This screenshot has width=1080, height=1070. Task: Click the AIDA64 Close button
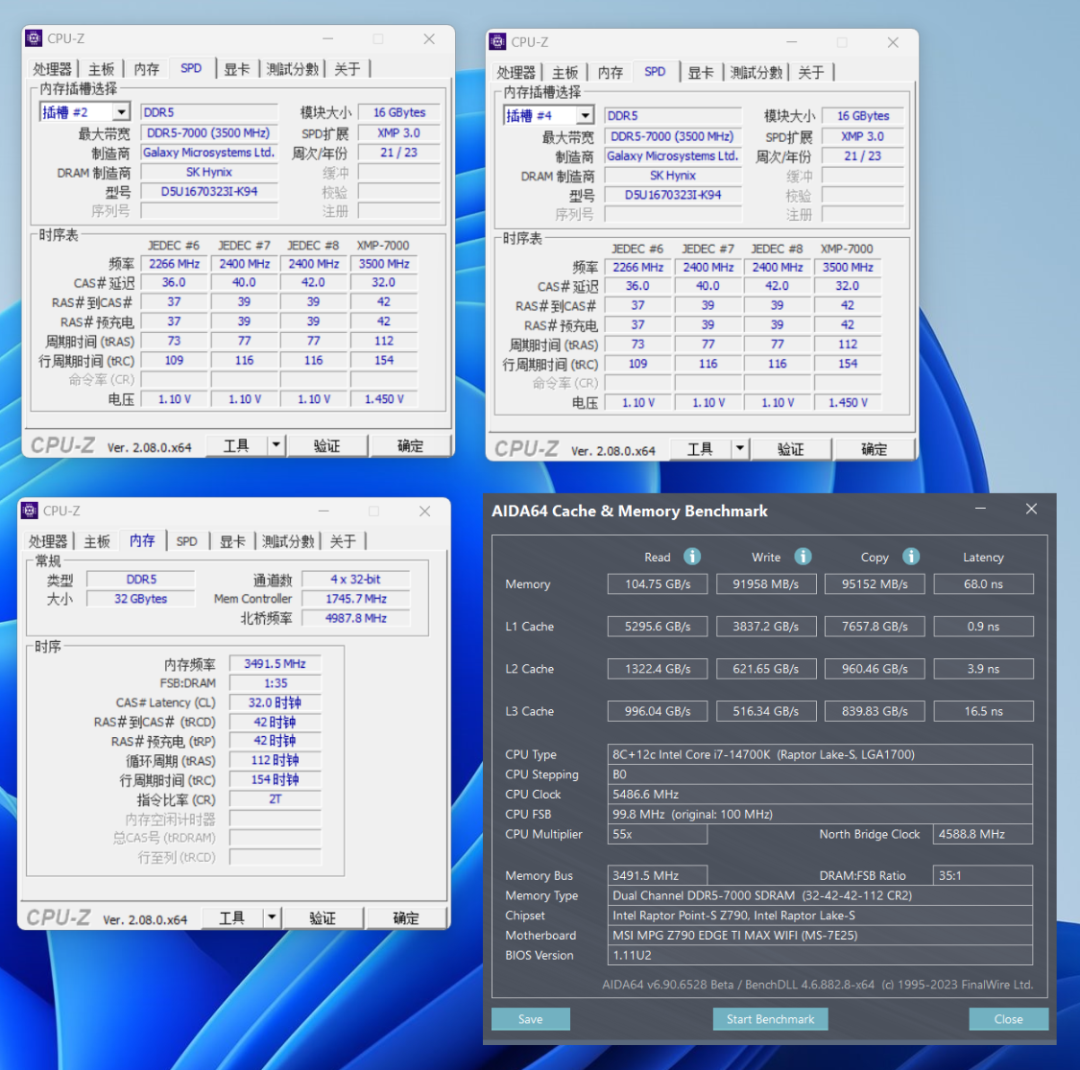pyautogui.click(x=1008, y=1019)
